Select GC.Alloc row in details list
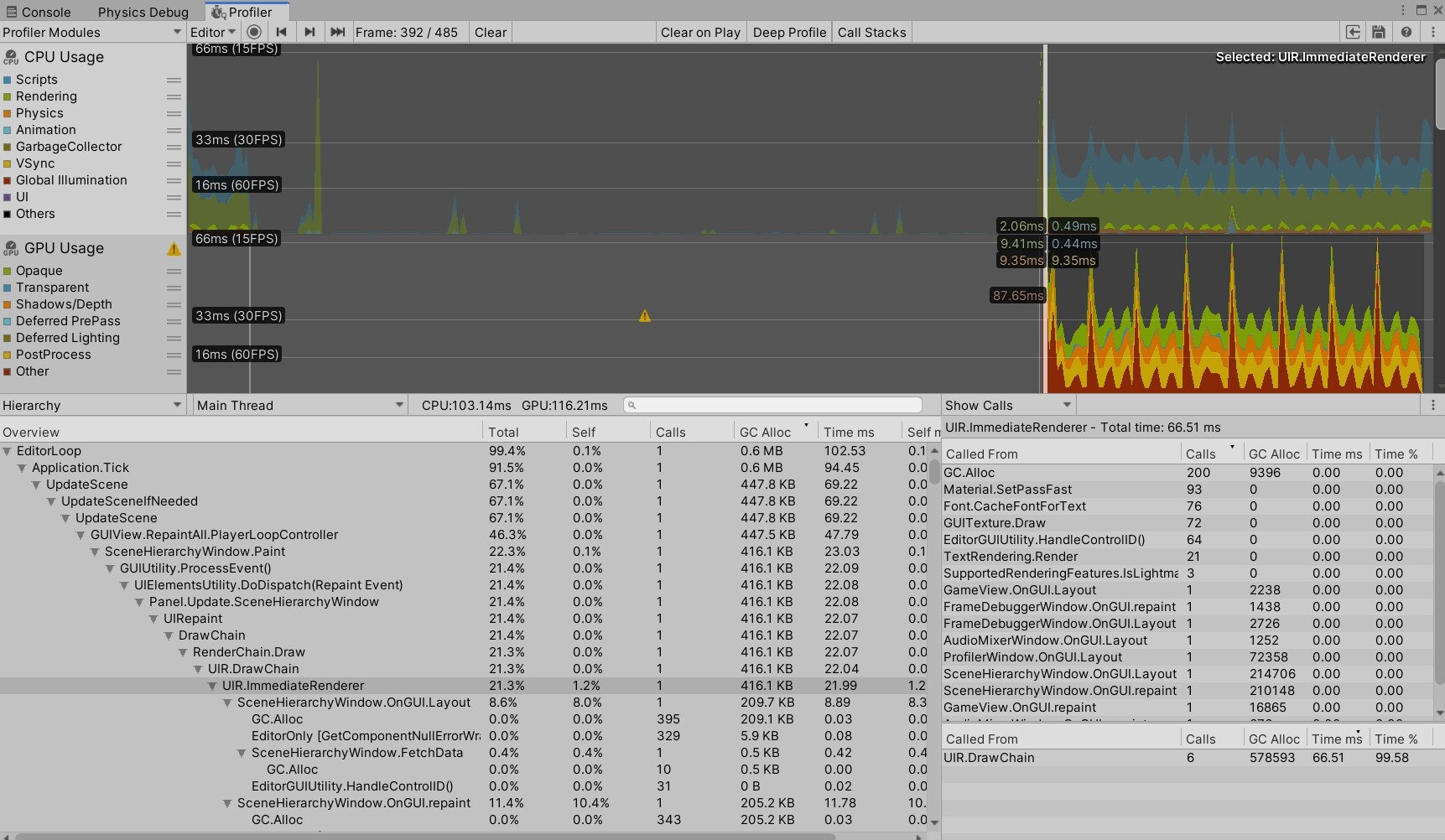The image size is (1445, 840). pos(1188,473)
